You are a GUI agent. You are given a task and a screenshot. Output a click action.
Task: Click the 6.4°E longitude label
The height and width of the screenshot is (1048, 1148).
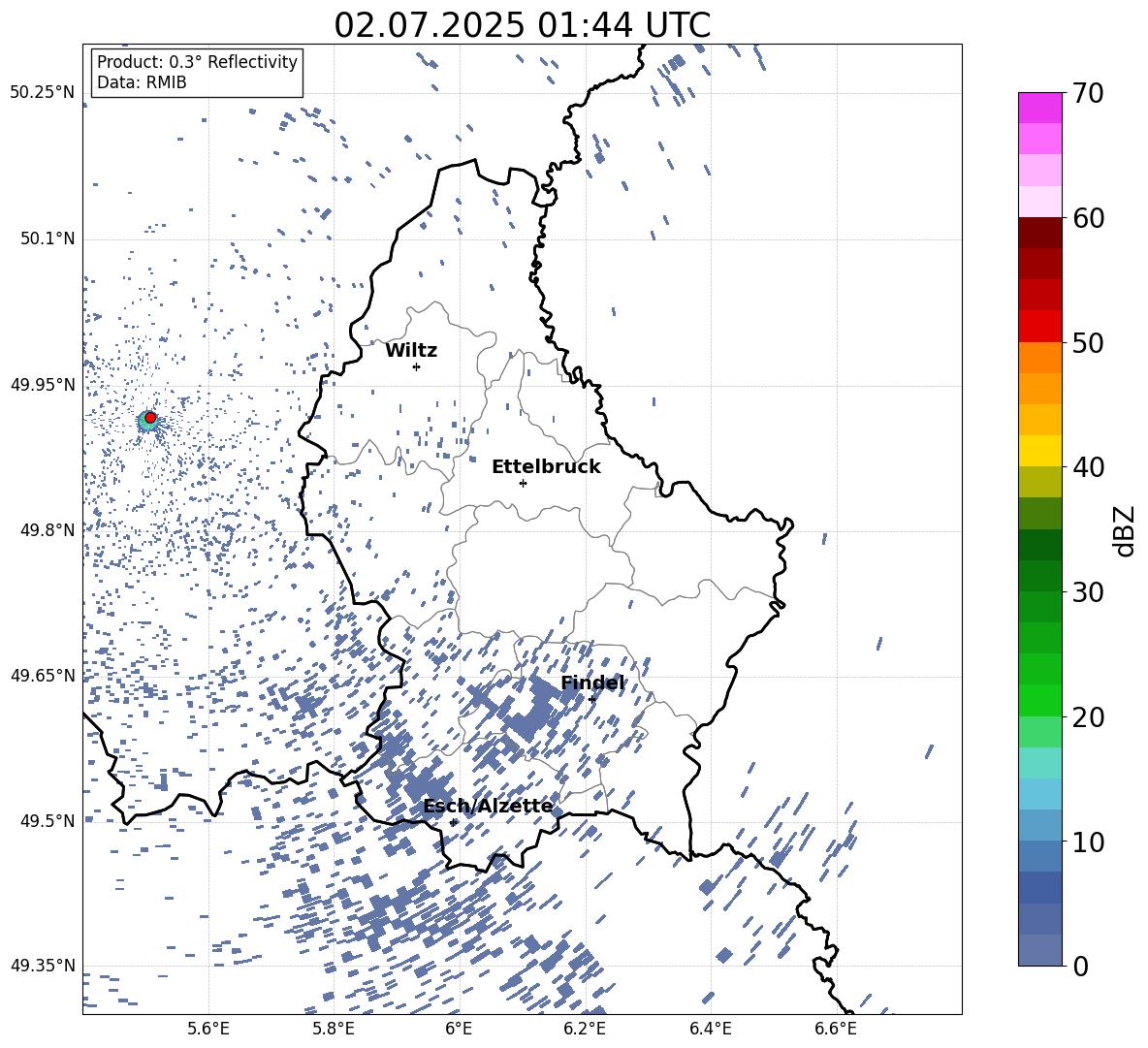(x=711, y=1029)
